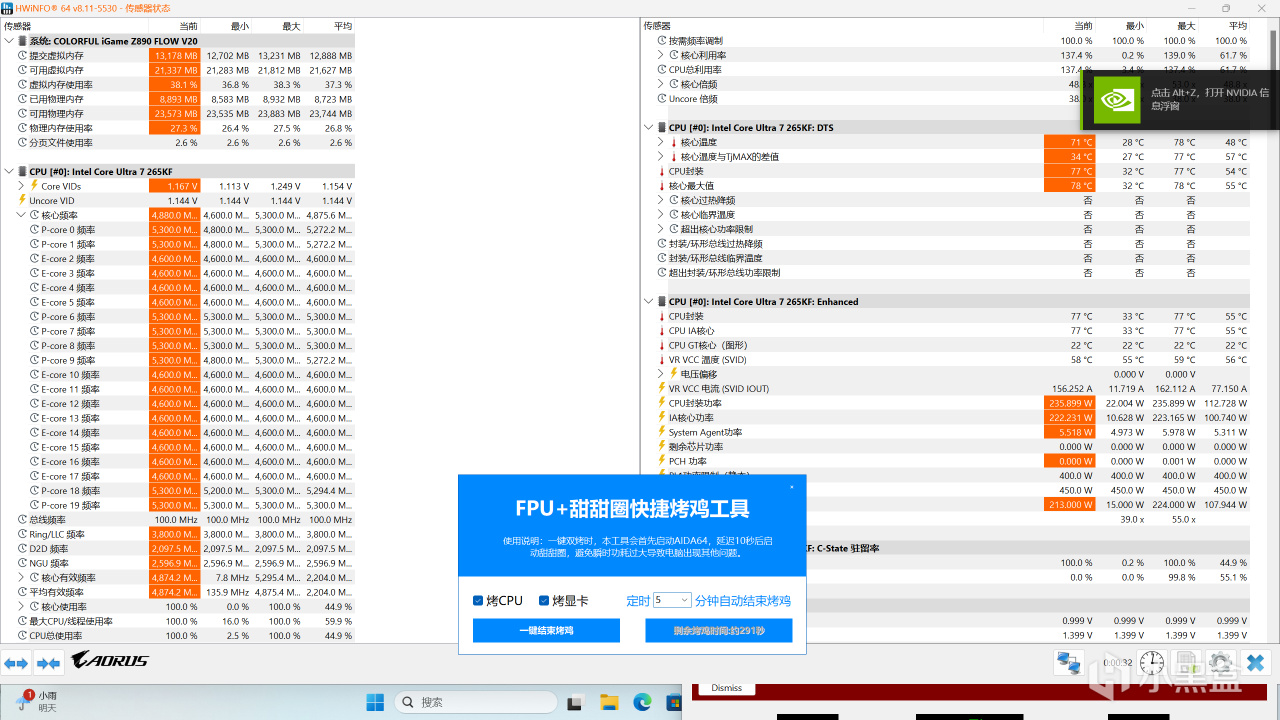Click the expand-columns left-right arrows icon

coord(16,662)
